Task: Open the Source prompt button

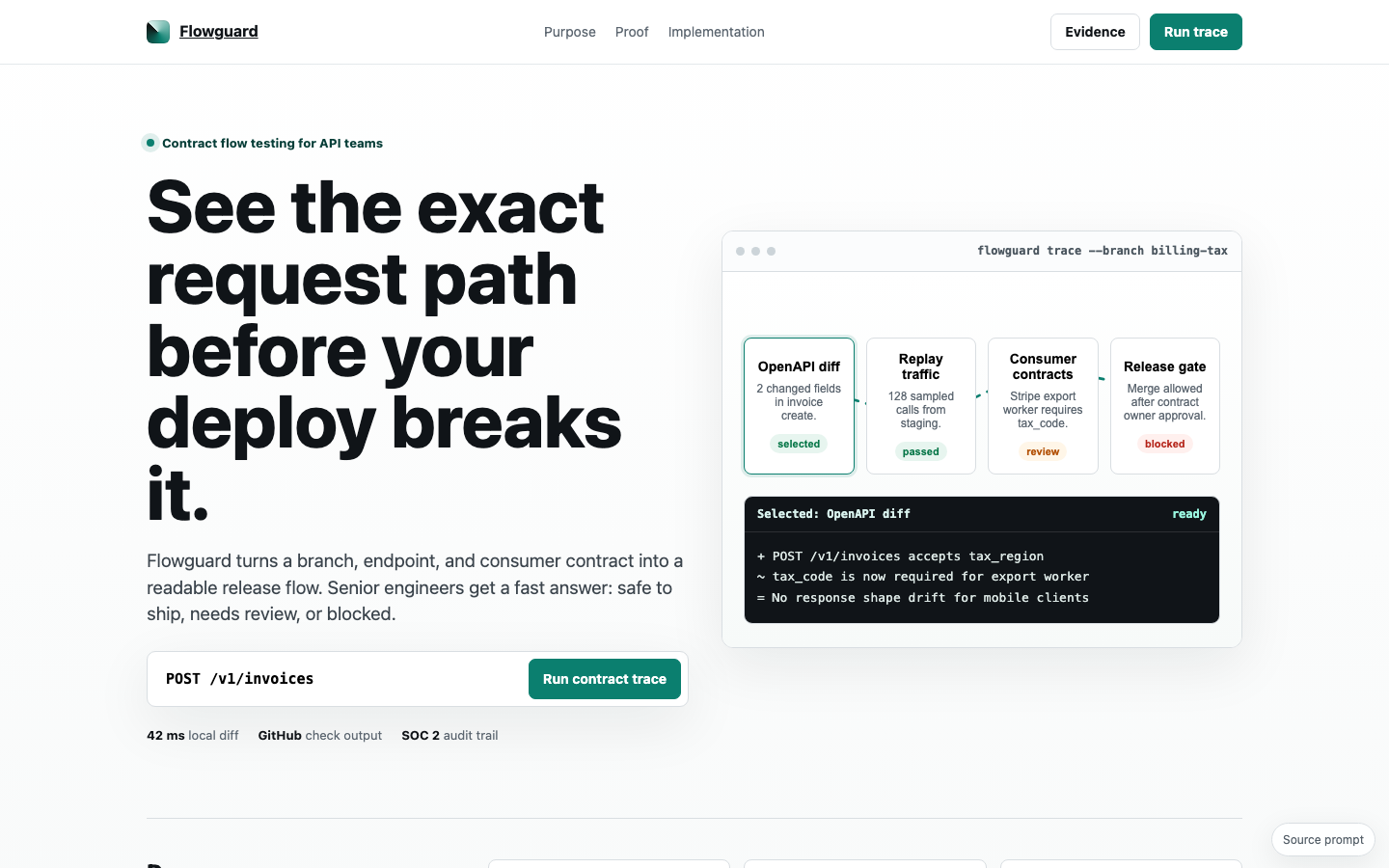Action: click(1323, 840)
